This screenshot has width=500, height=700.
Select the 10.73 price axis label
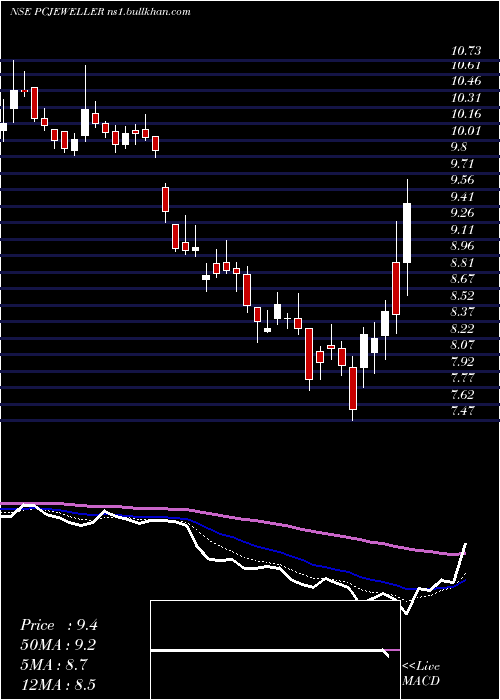click(x=467, y=50)
